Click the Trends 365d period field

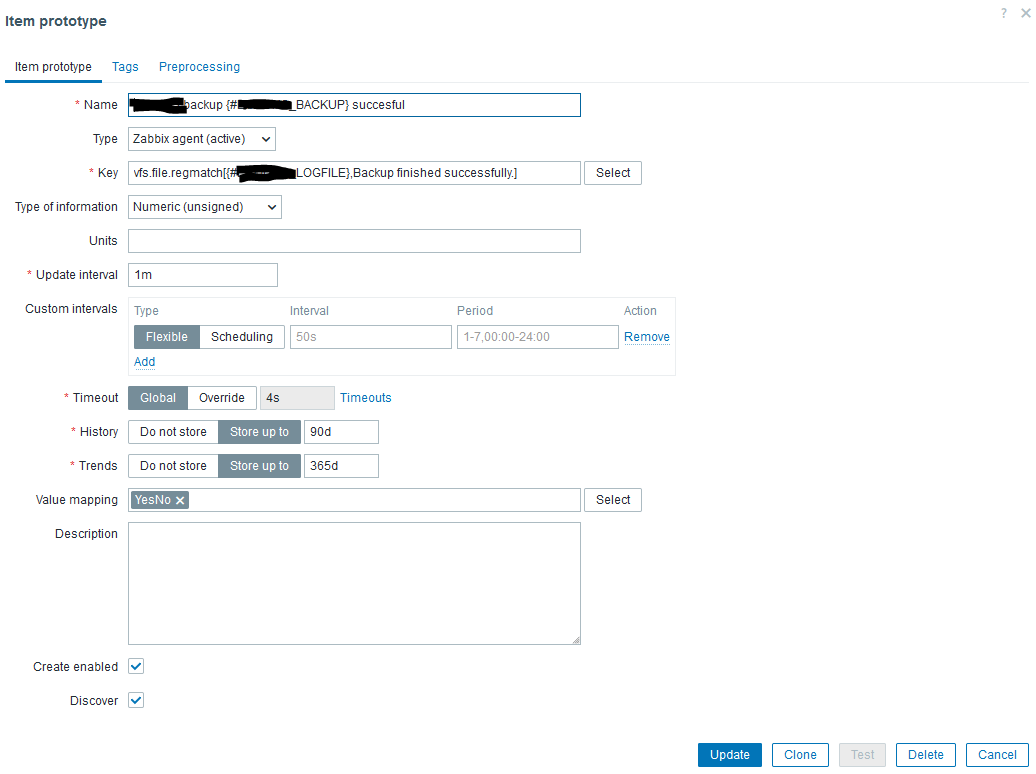[x=341, y=466]
